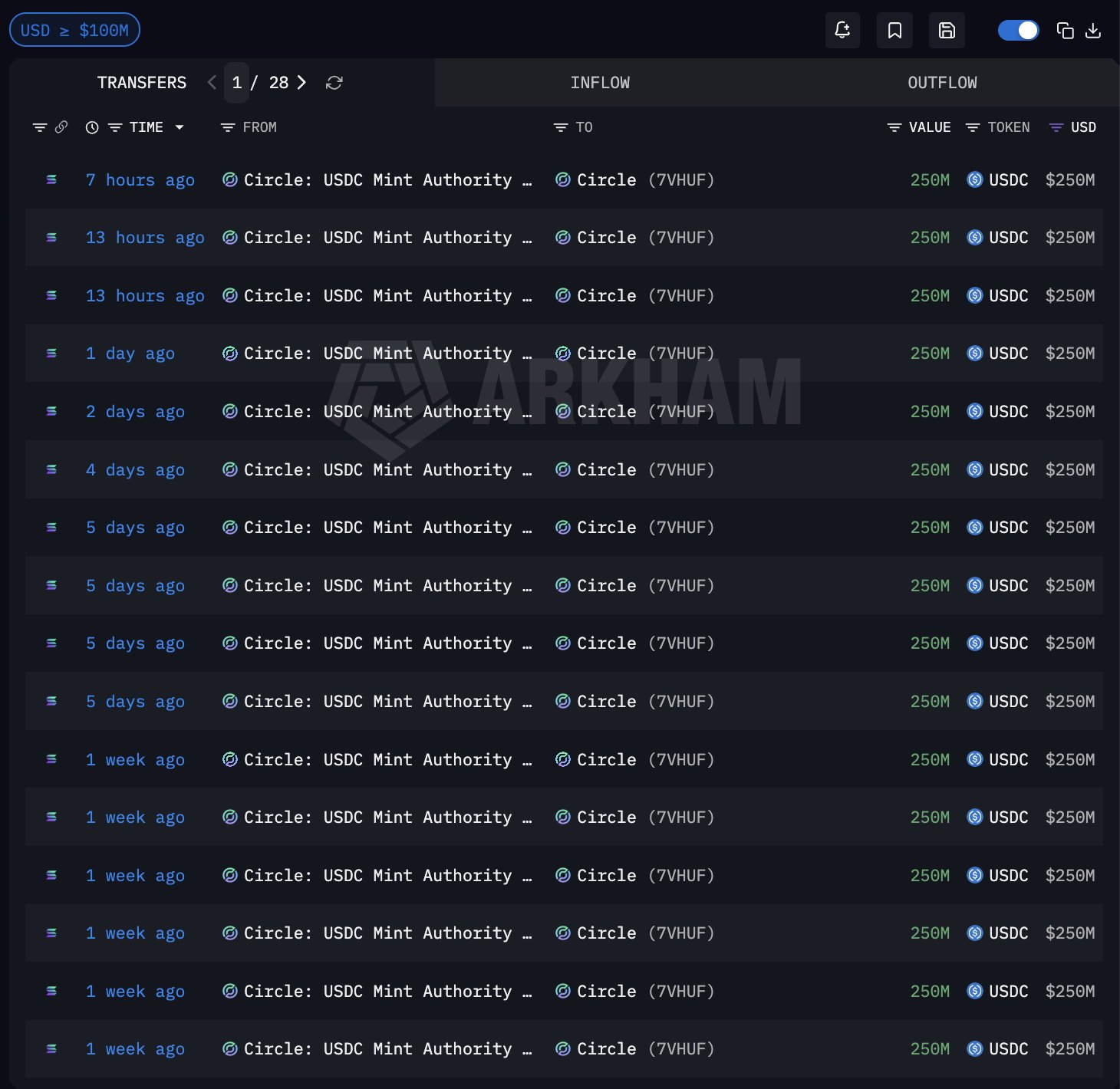Open the TIME sort dropdown arrow
The height and width of the screenshot is (1089, 1120).
pos(180,127)
